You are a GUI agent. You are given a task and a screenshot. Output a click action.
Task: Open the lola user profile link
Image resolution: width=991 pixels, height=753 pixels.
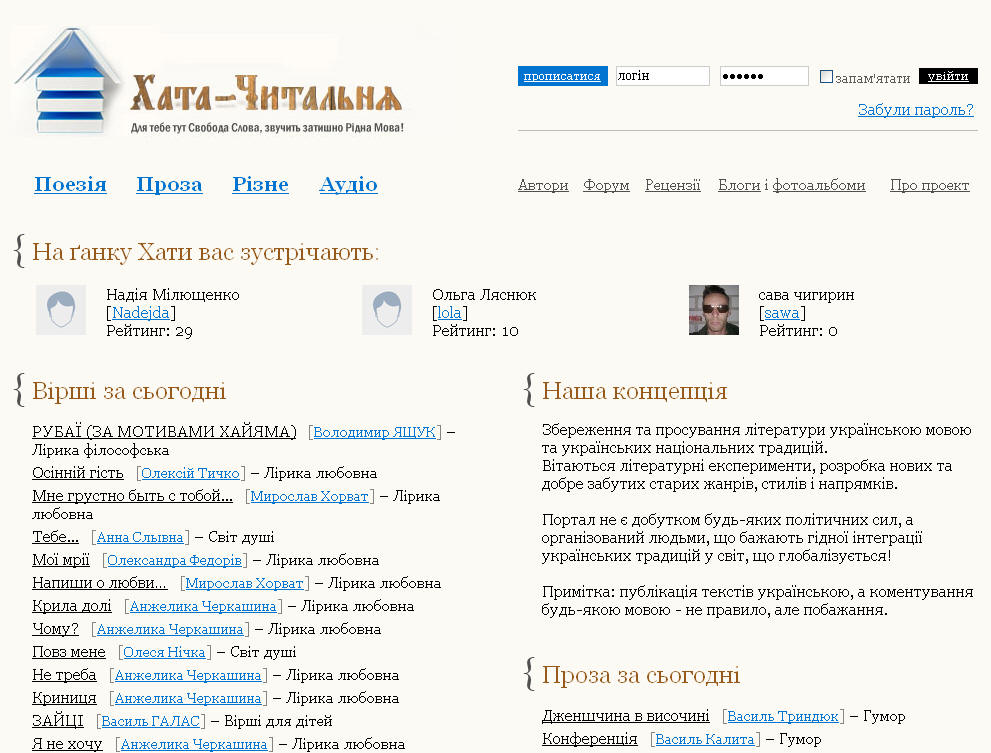click(x=449, y=313)
